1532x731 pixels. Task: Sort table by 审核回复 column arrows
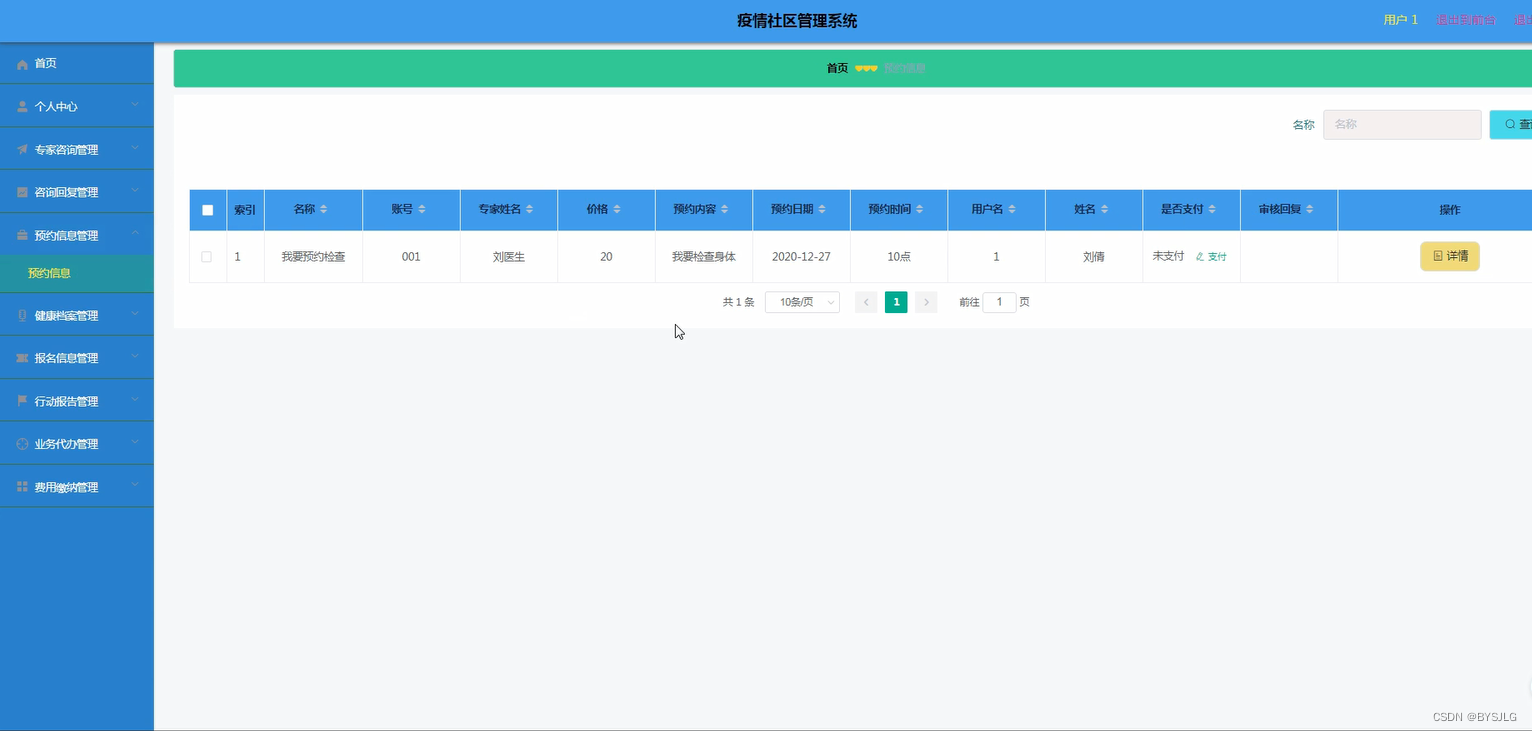coord(1309,209)
